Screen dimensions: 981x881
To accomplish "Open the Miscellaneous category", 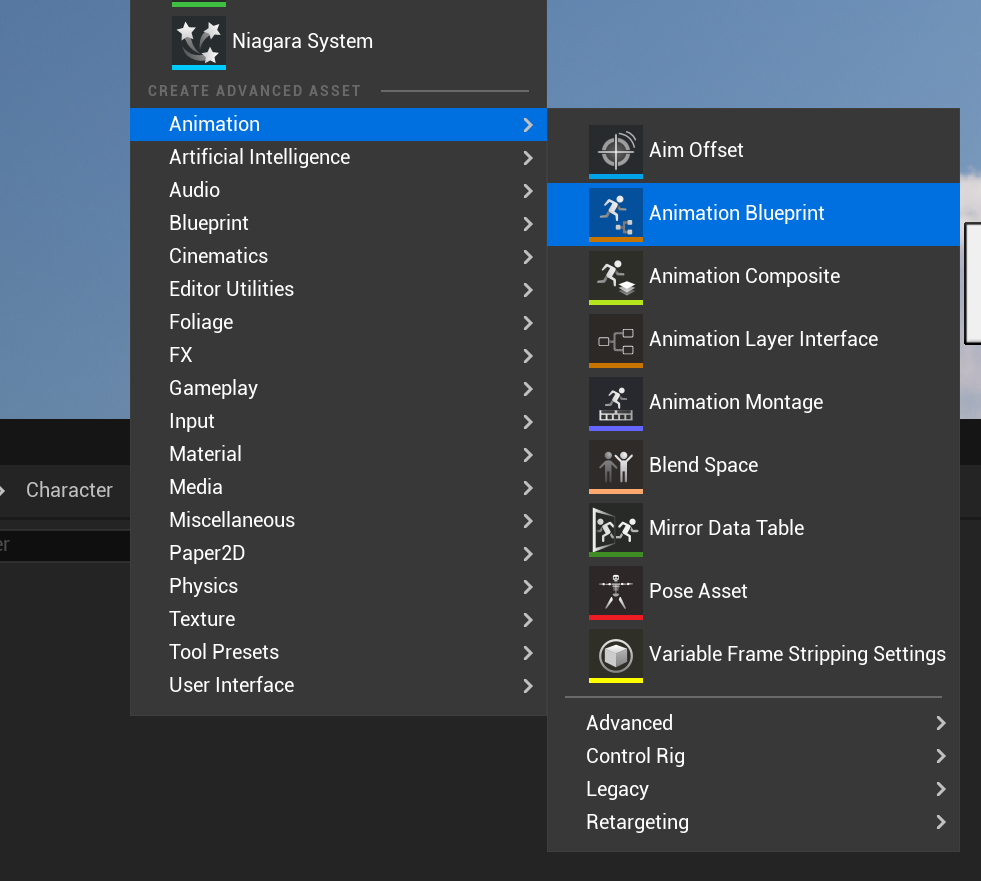I will click(x=338, y=521).
